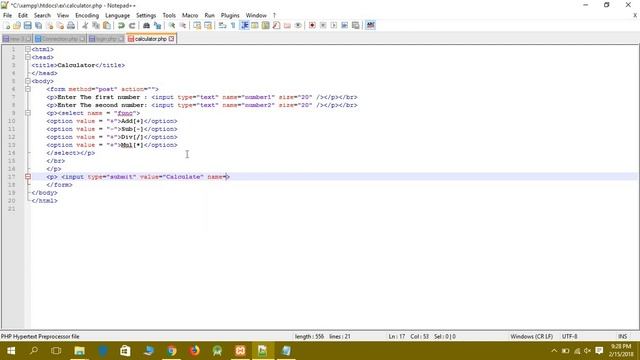Viewport: 640px width, 360px height.
Task: Undo last edit via toolbar arrow
Action: (x=121, y=25)
